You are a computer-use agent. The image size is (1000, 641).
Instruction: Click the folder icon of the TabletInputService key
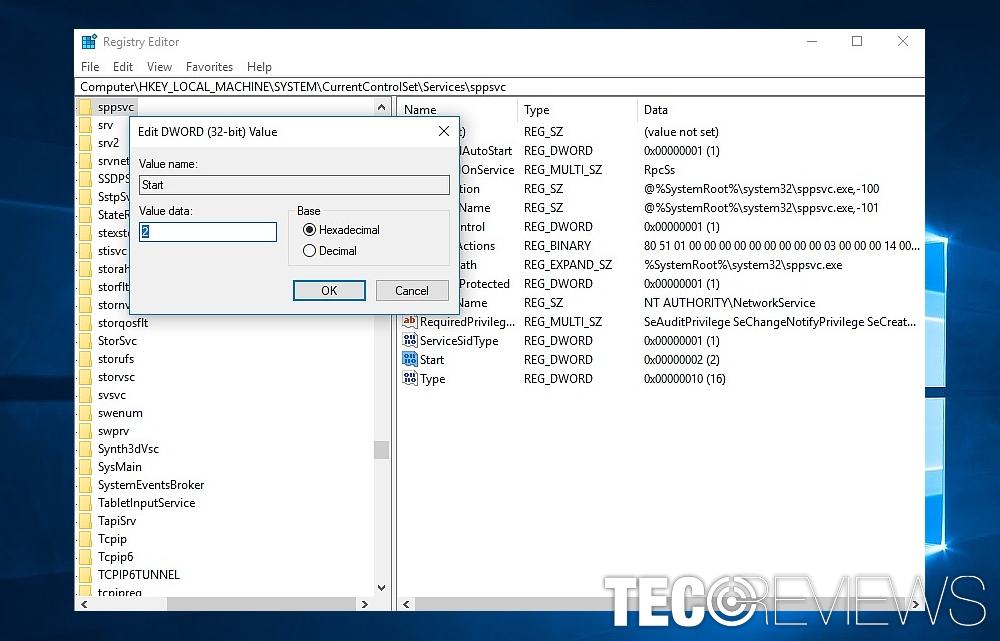[x=85, y=503]
